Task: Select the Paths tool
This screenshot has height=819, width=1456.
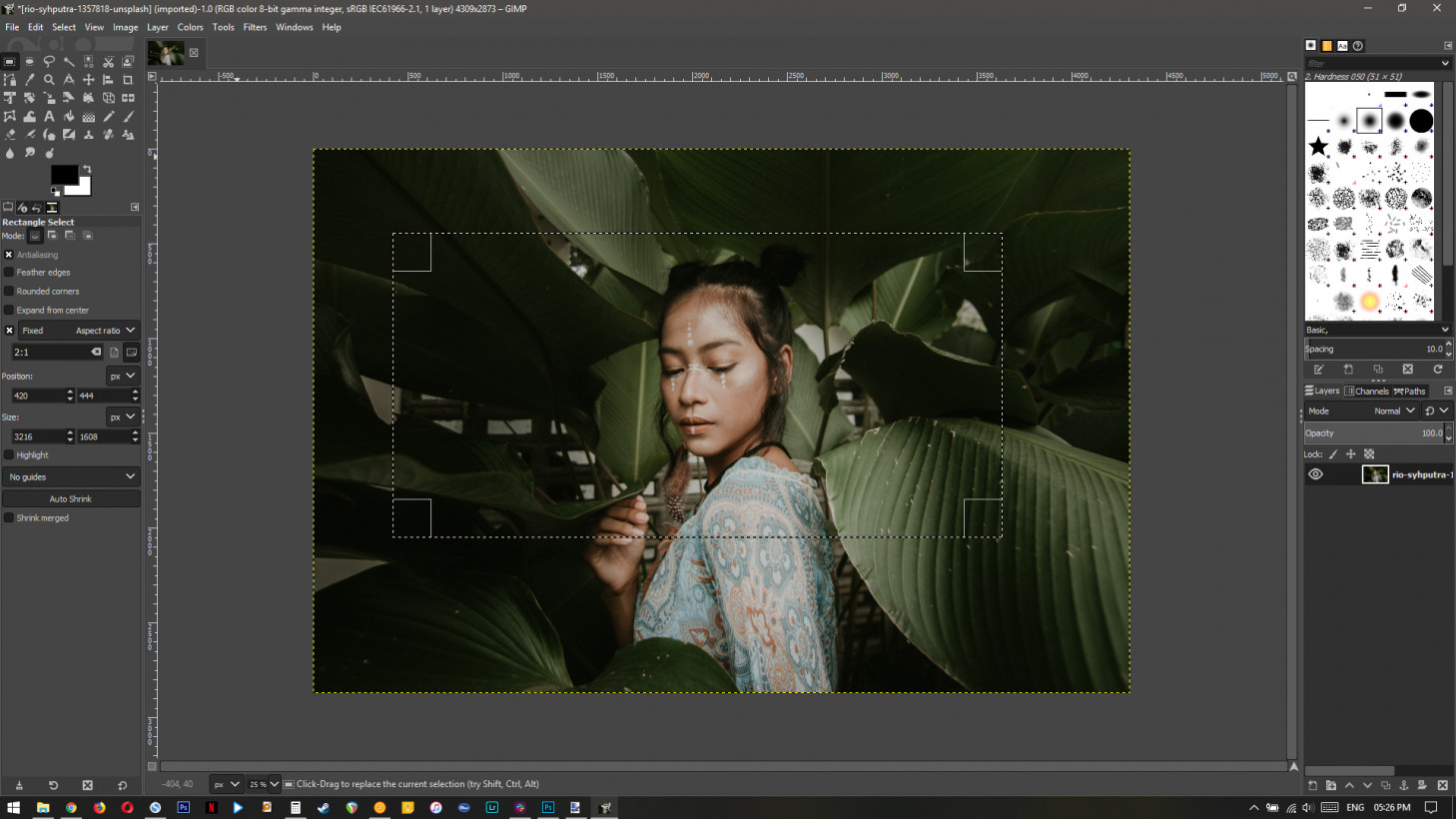Action: pos(10,80)
